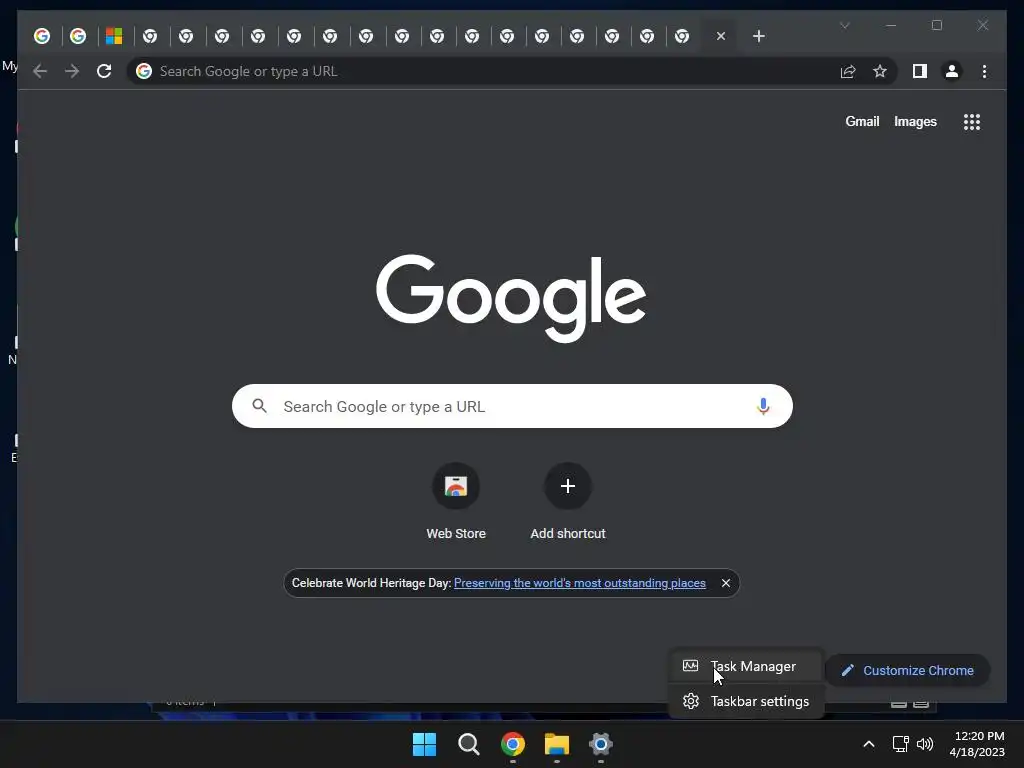Viewport: 1024px width, 768px height.
Task: Open the profile avatar menu
Action: coord(952,71)
